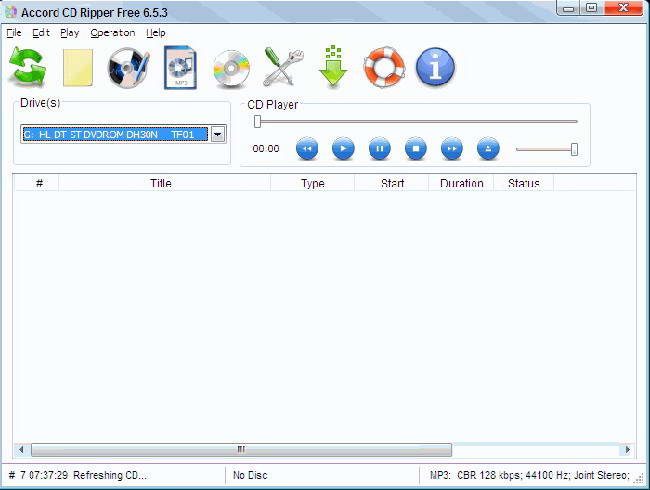Open the Play menu
This screenshot has width=650, height=490.
pos(70,33)
